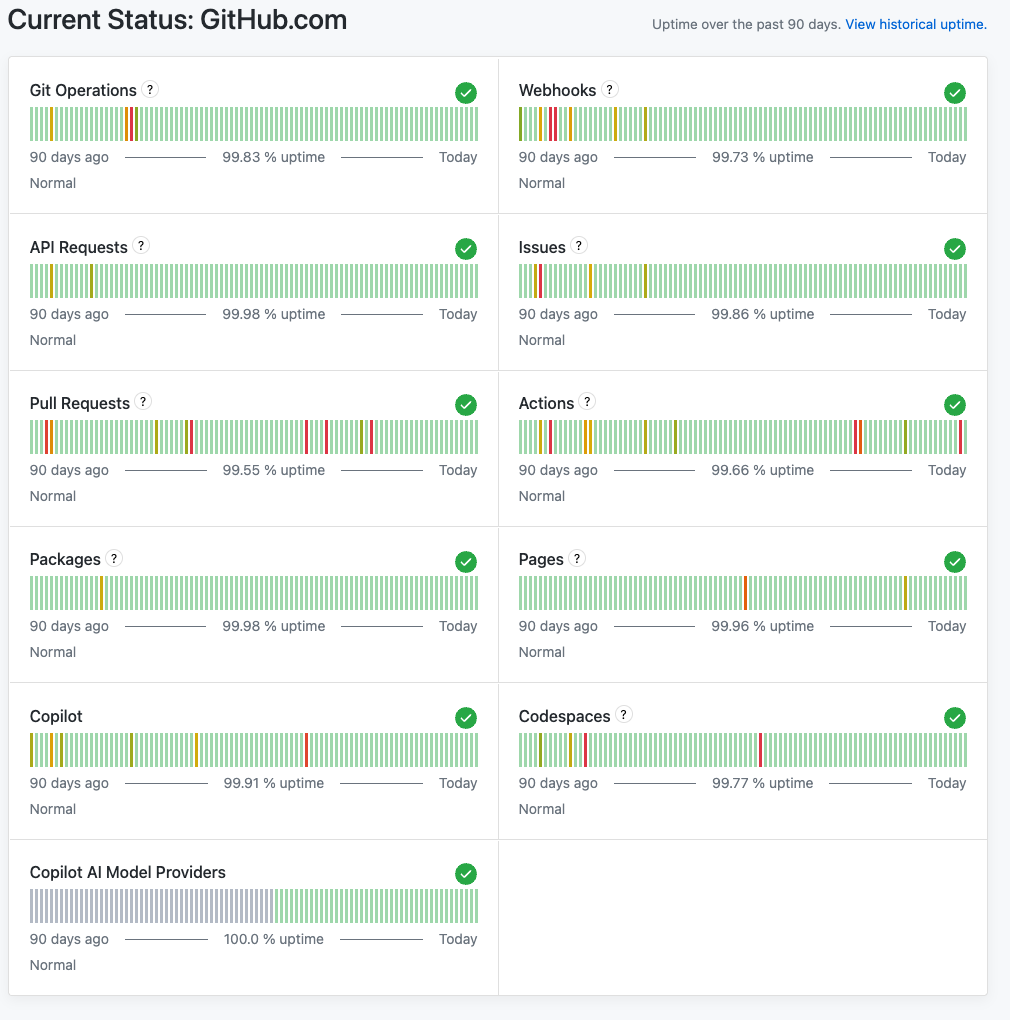Click the 99.66 % uptime value

click(763, 470)
